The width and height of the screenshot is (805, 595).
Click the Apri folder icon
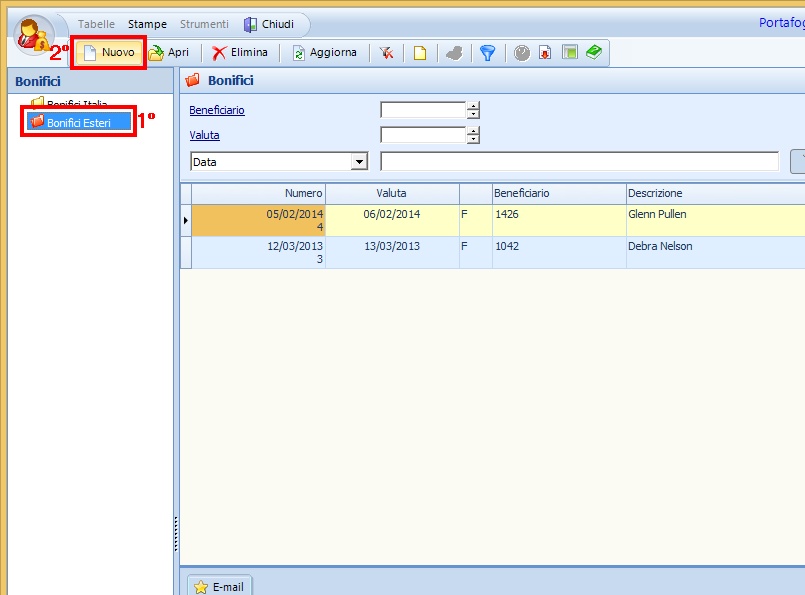pos(157,53)
